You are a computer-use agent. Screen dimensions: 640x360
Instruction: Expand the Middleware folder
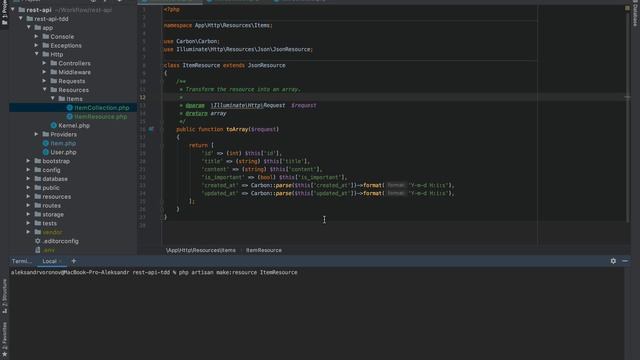tap(44, 72)
